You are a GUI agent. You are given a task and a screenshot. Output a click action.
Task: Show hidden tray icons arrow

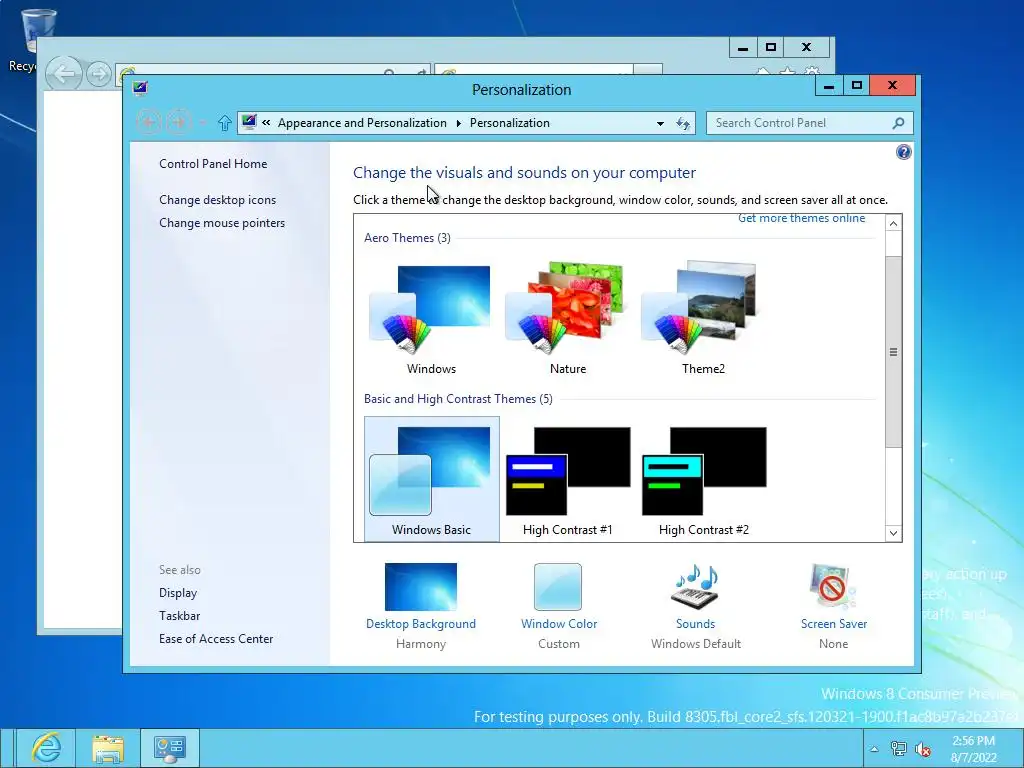[874, 749]
